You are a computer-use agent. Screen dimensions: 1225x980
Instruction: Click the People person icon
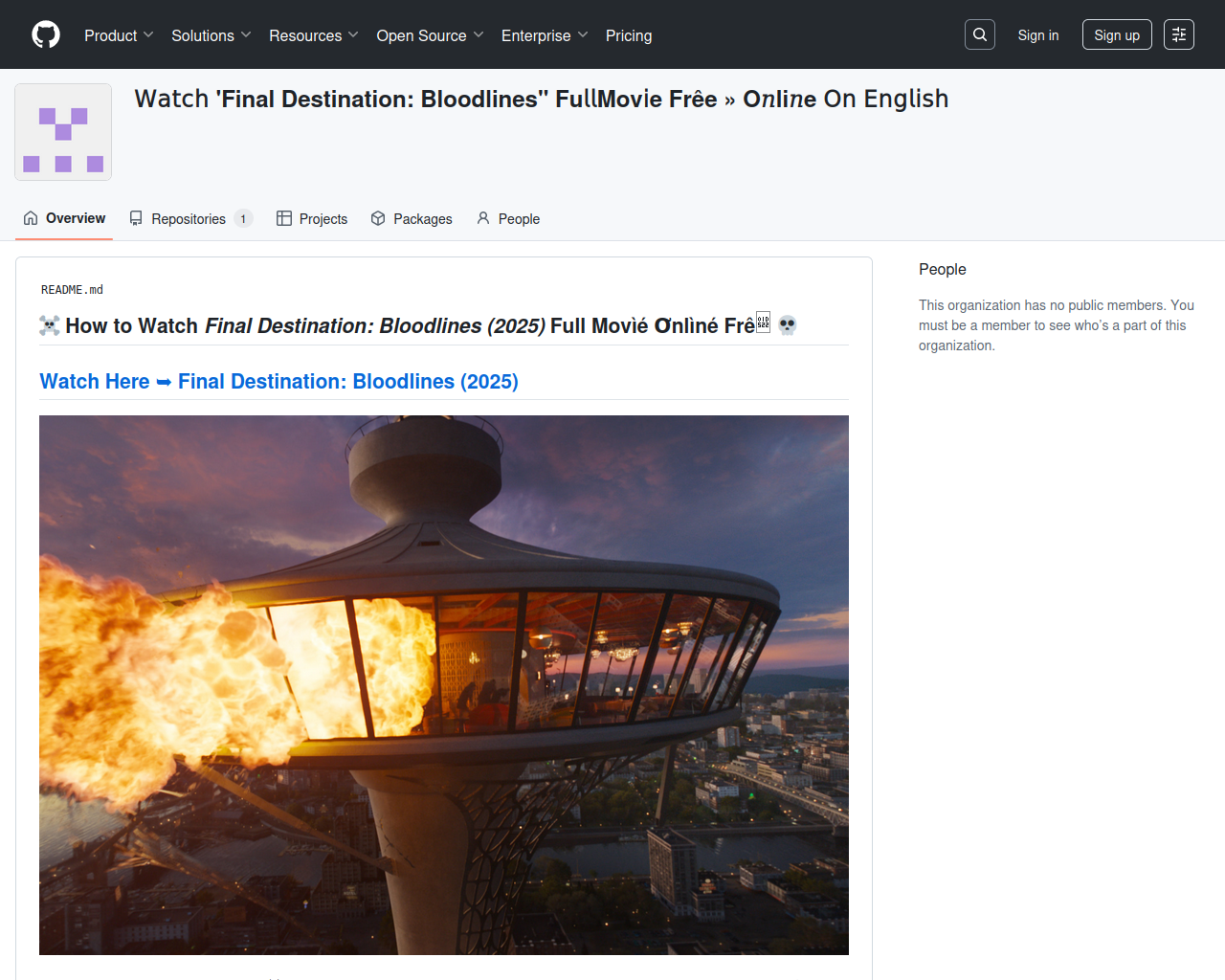point(483,218)
